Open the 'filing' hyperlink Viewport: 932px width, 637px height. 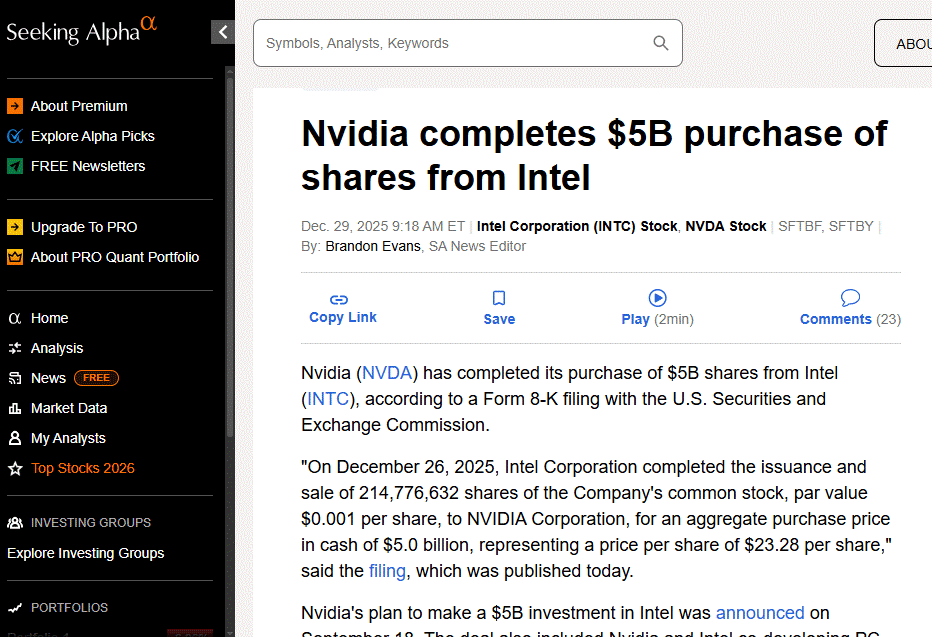pyautogui.click(x=387, y=571)
